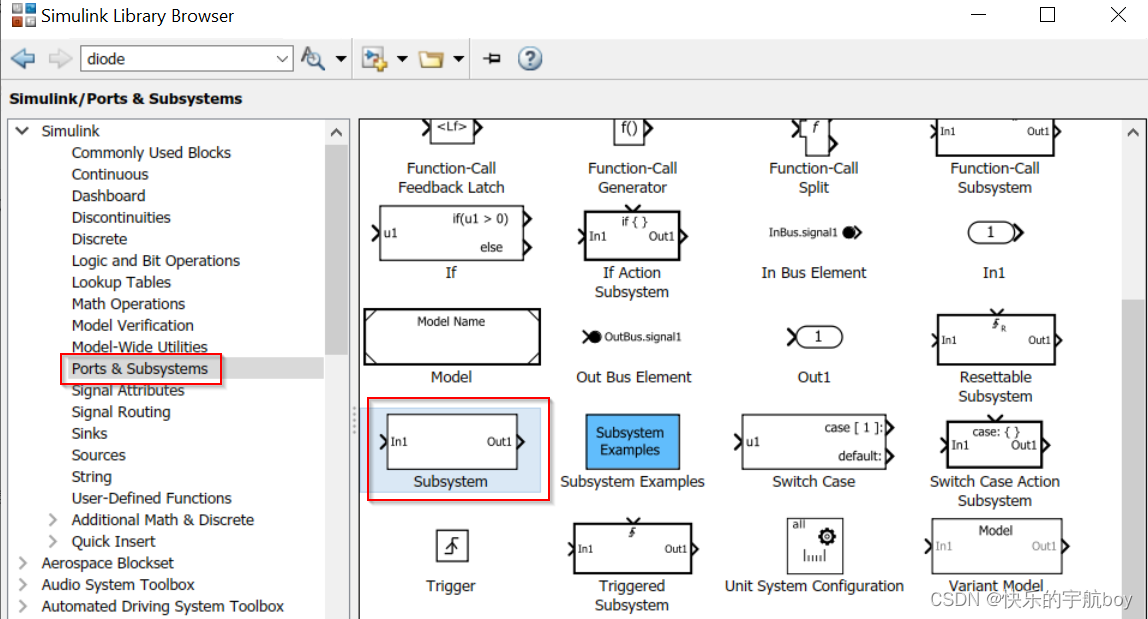The image size is (1148, 619).
Task: Select the Sinks library
Action: click(89, 434)
